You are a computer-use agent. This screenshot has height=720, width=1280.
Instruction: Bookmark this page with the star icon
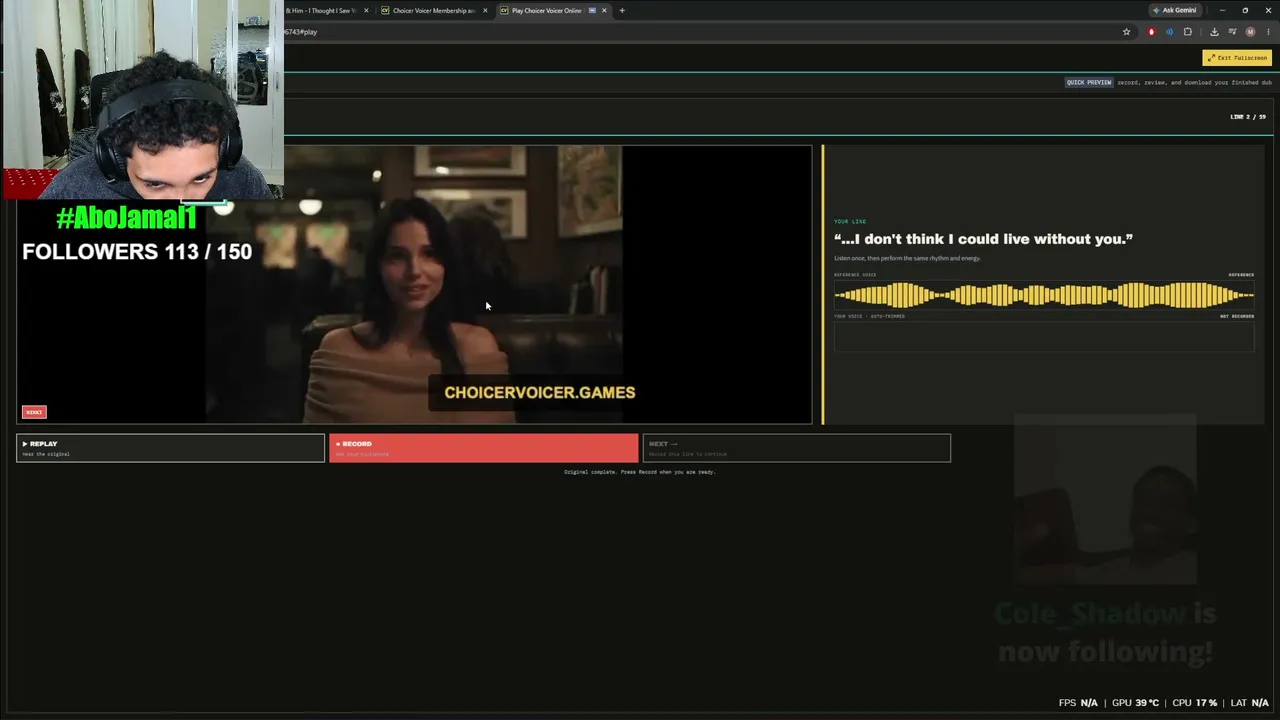pyautogui.click(x=1126, y=32)
